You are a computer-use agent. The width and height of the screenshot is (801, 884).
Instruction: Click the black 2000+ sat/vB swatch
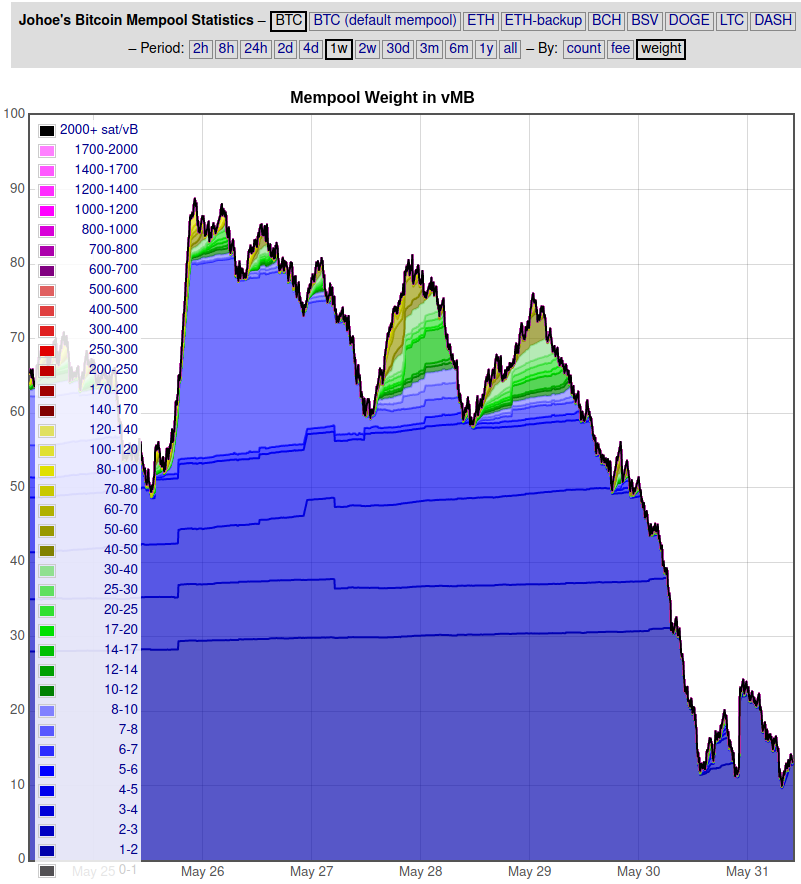click(x=47, y=131)
